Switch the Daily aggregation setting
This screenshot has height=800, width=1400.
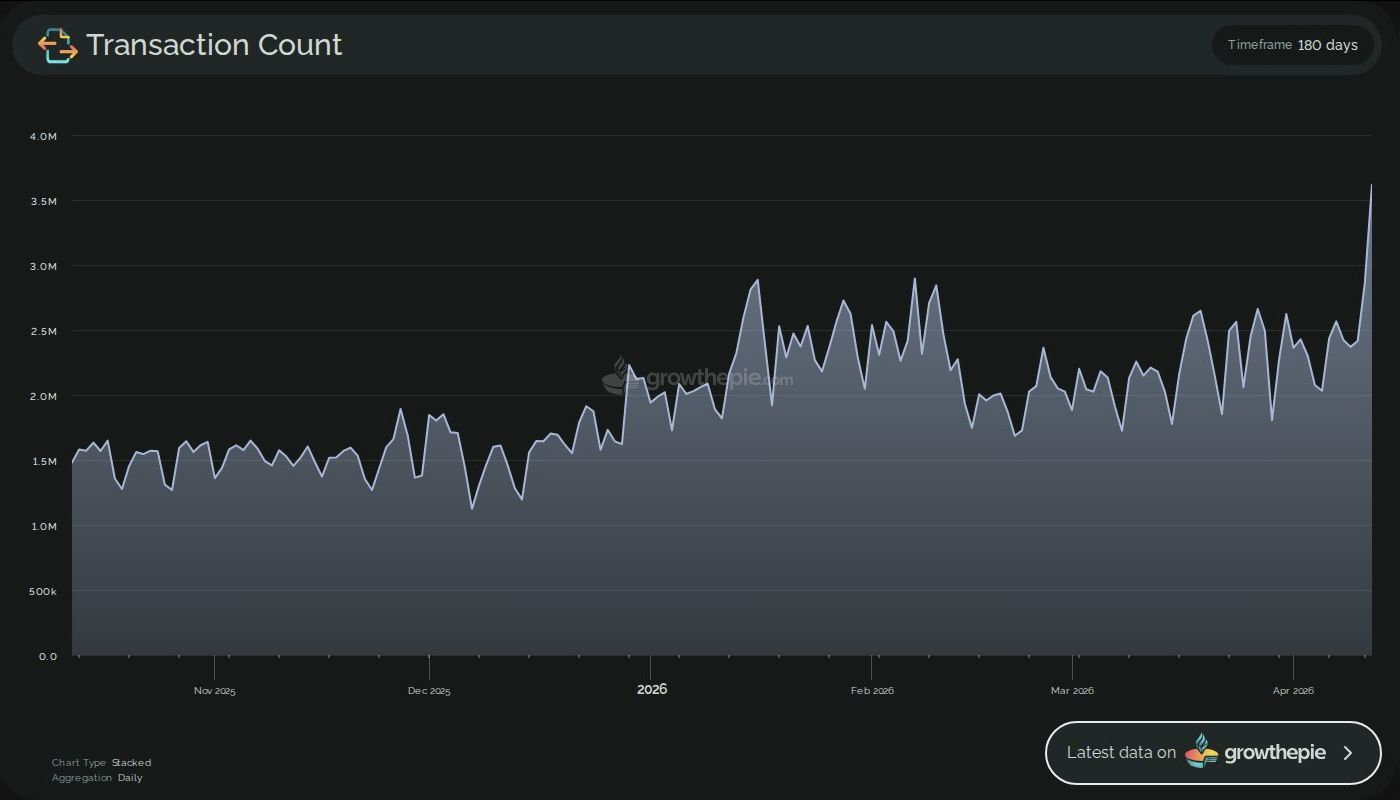click(x=130, y=777)
